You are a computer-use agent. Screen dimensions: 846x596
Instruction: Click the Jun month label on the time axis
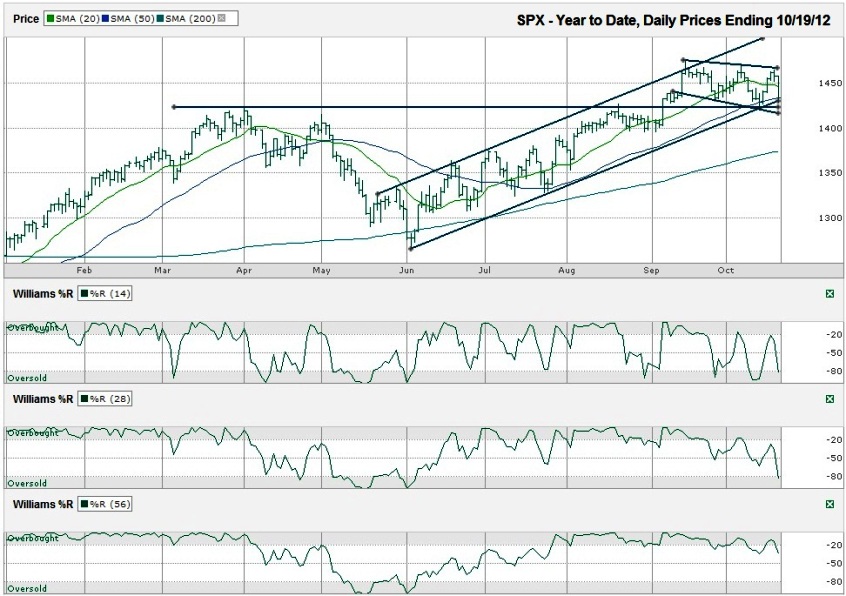(x=406, y=270)
